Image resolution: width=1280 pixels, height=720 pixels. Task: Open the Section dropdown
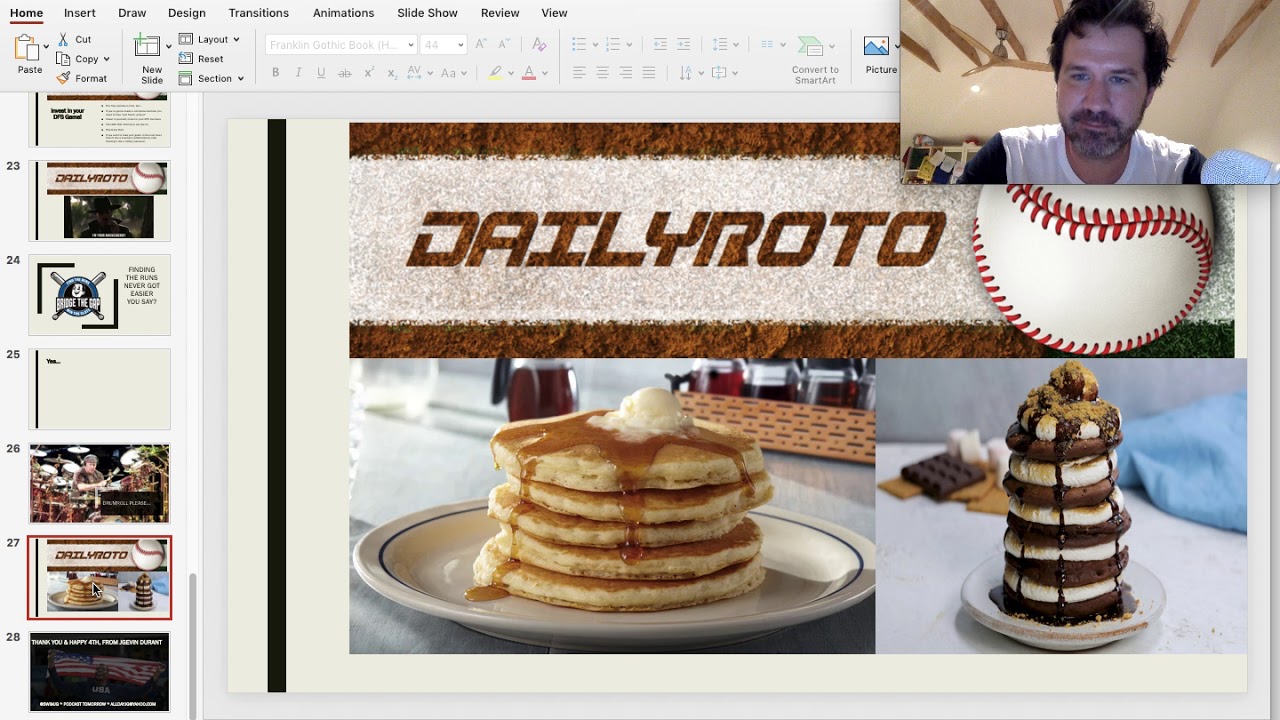[x=211, y=78]
